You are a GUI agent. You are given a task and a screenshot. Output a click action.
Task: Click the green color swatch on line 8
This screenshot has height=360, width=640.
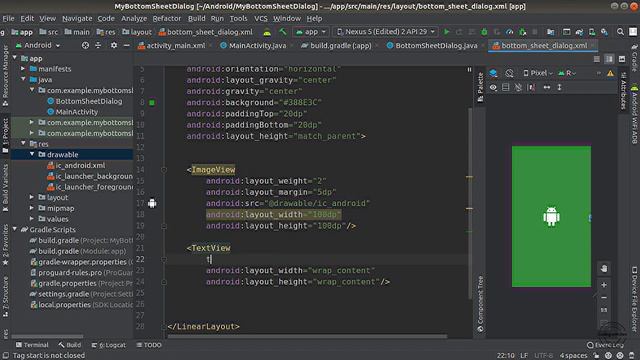click(x=152, y=102)
